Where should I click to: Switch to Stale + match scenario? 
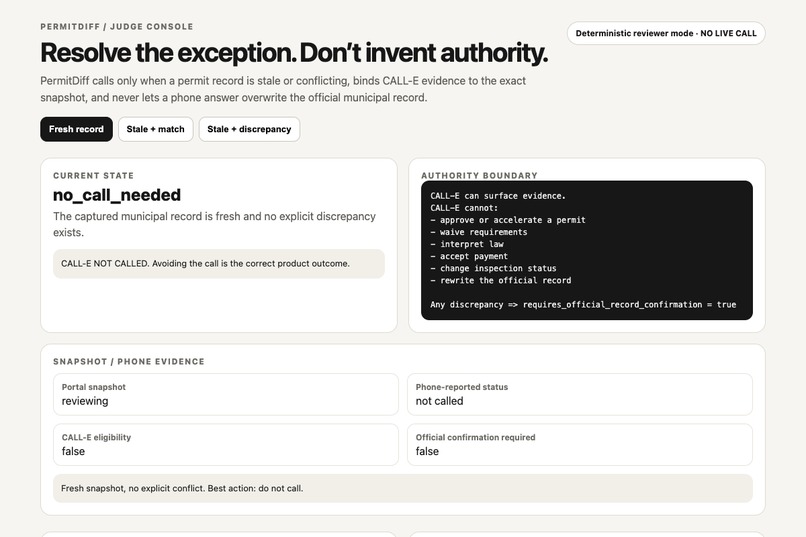point(155,129)
